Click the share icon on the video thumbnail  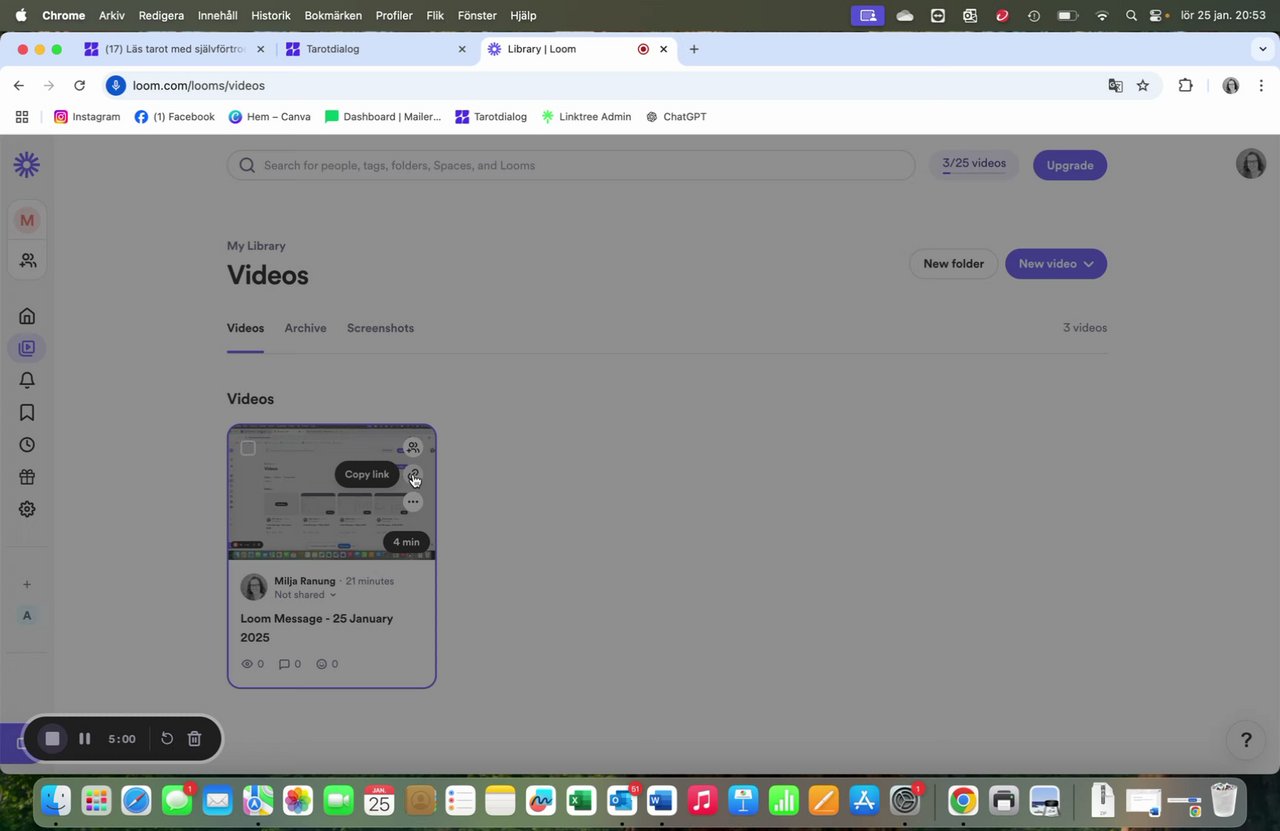pyautogui.click(x=413, y=447)
